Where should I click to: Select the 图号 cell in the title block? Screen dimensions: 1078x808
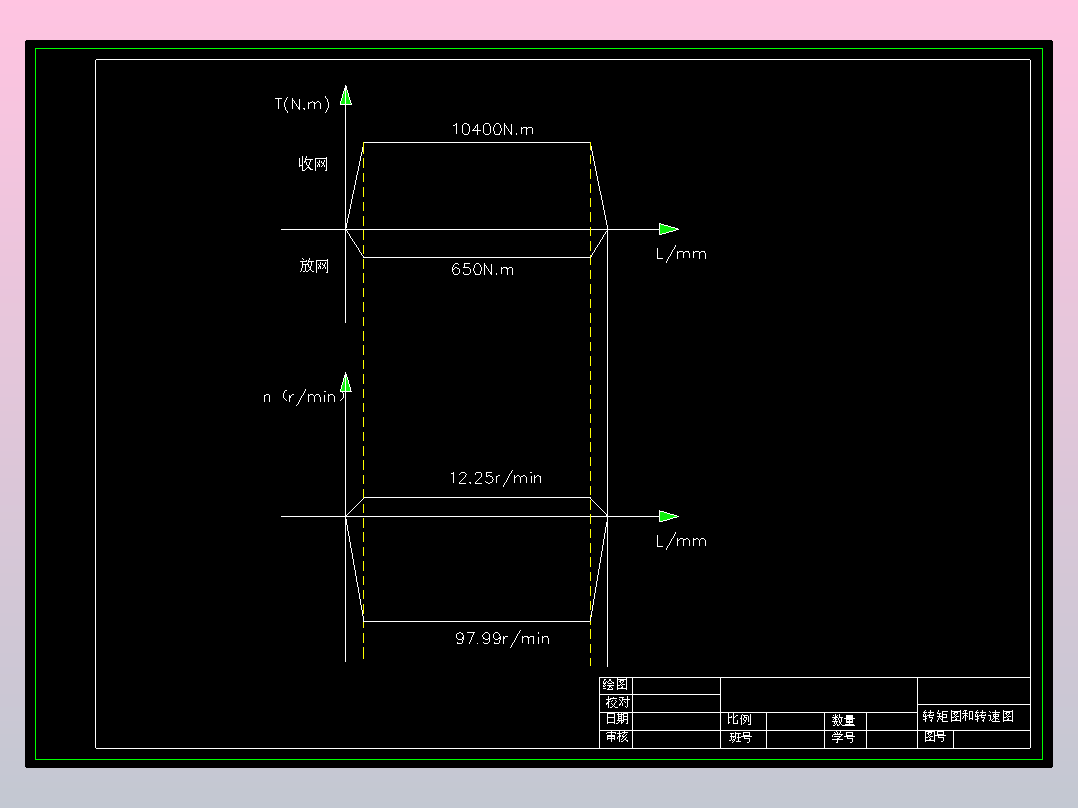[x=937, y=738]
